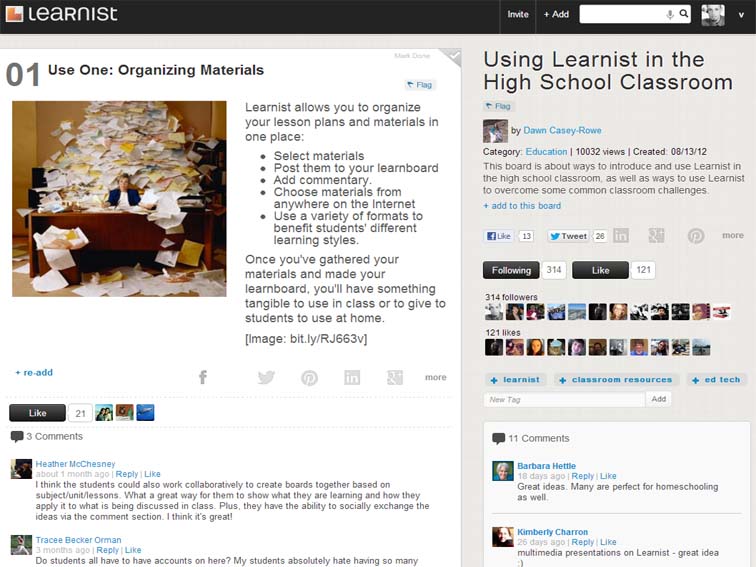Like Heather McChesney's comment
The width and height of the screenshot is (756, 567).
pyautogui.click(x=152, y=474)
